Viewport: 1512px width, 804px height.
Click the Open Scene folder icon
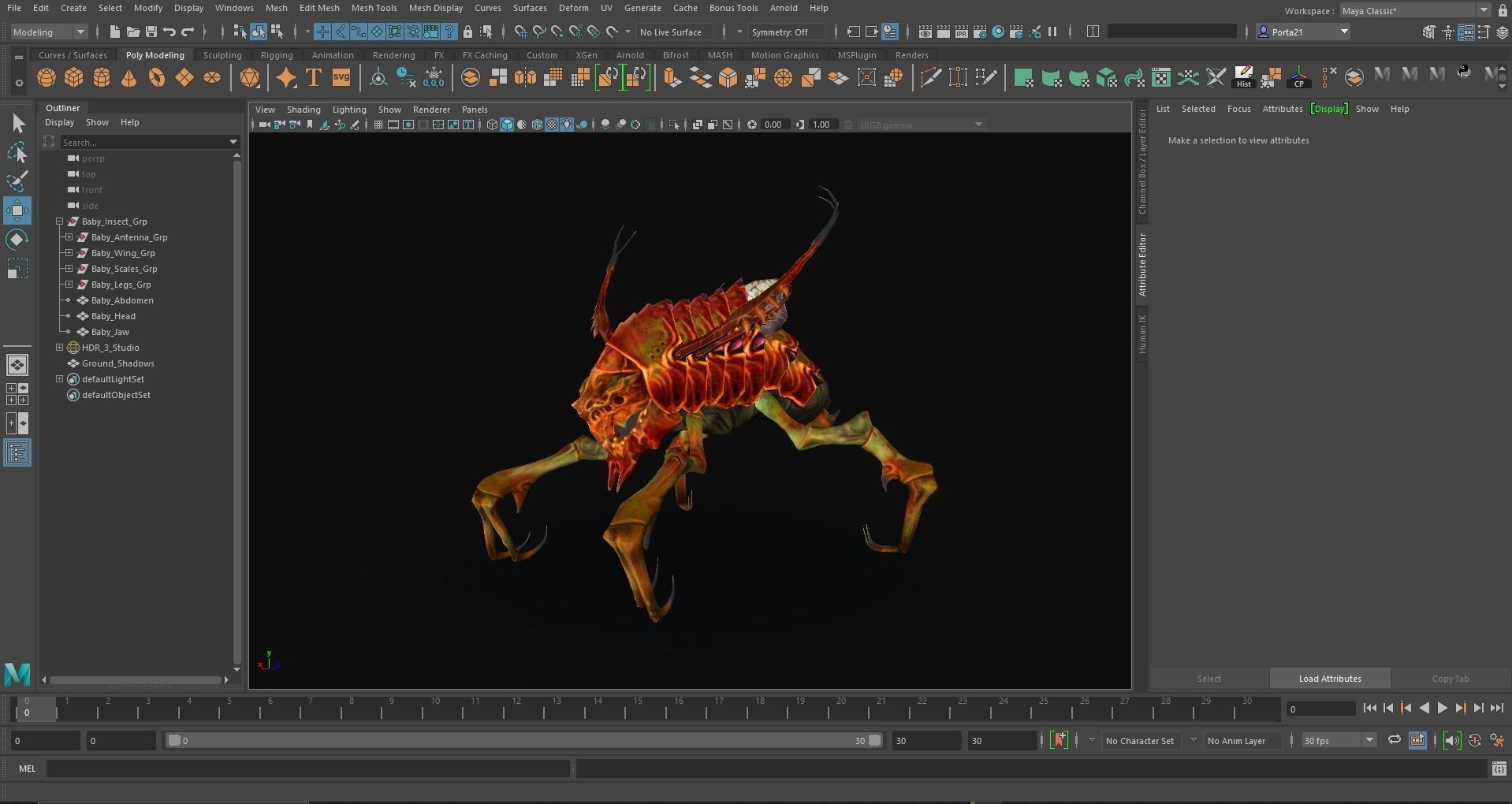tap(133, 32)
